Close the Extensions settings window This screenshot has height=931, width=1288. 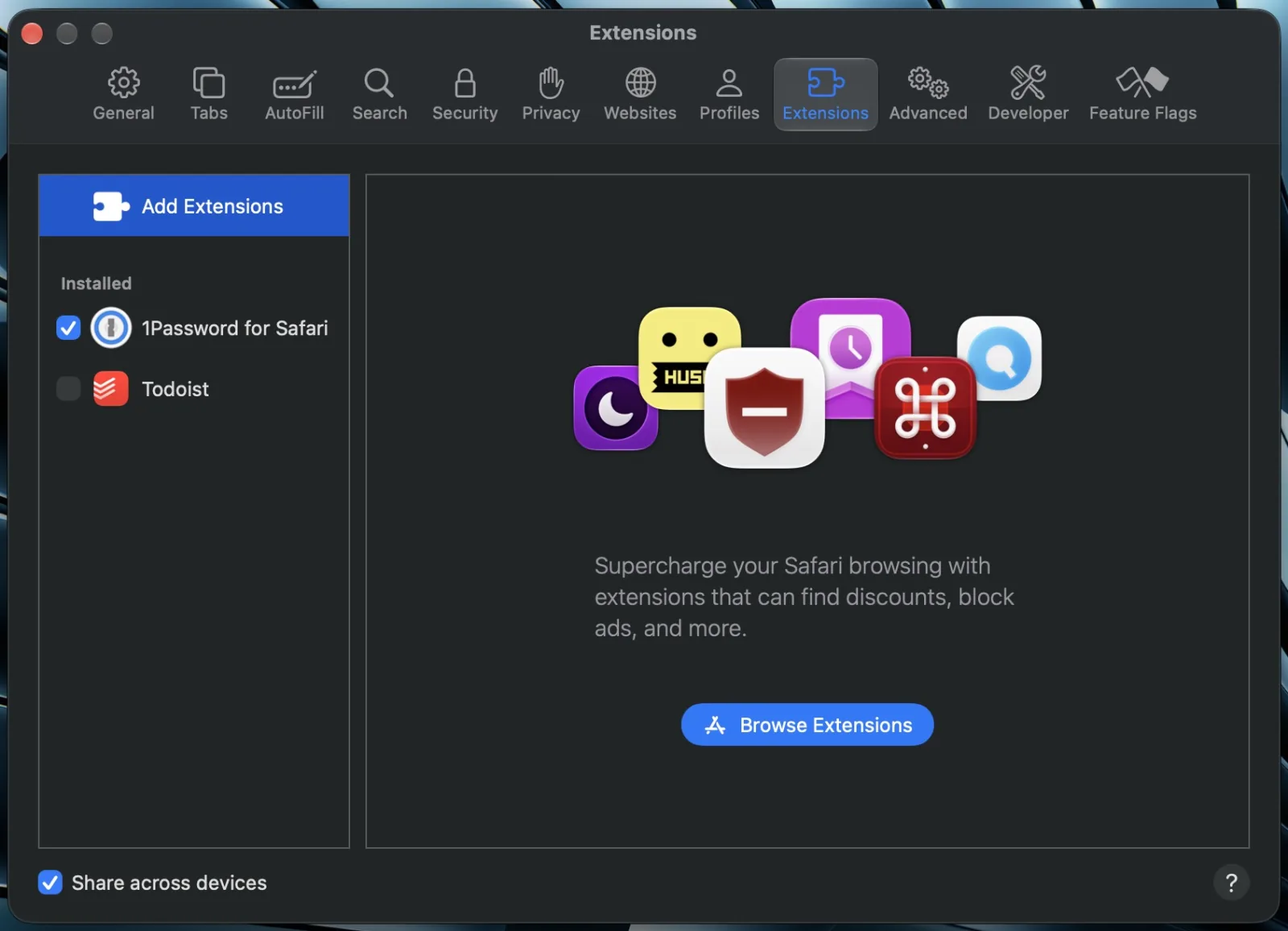32,33
